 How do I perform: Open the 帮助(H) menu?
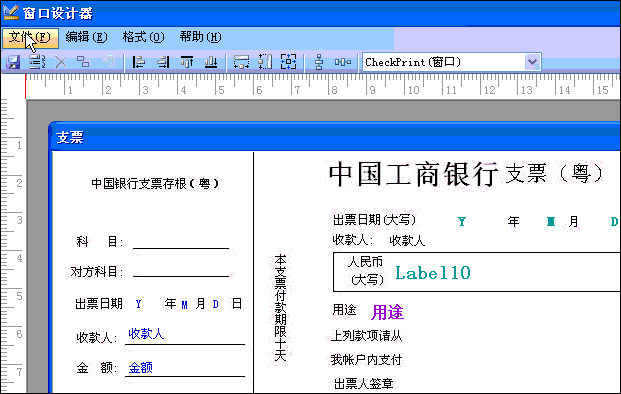[200, 37]
